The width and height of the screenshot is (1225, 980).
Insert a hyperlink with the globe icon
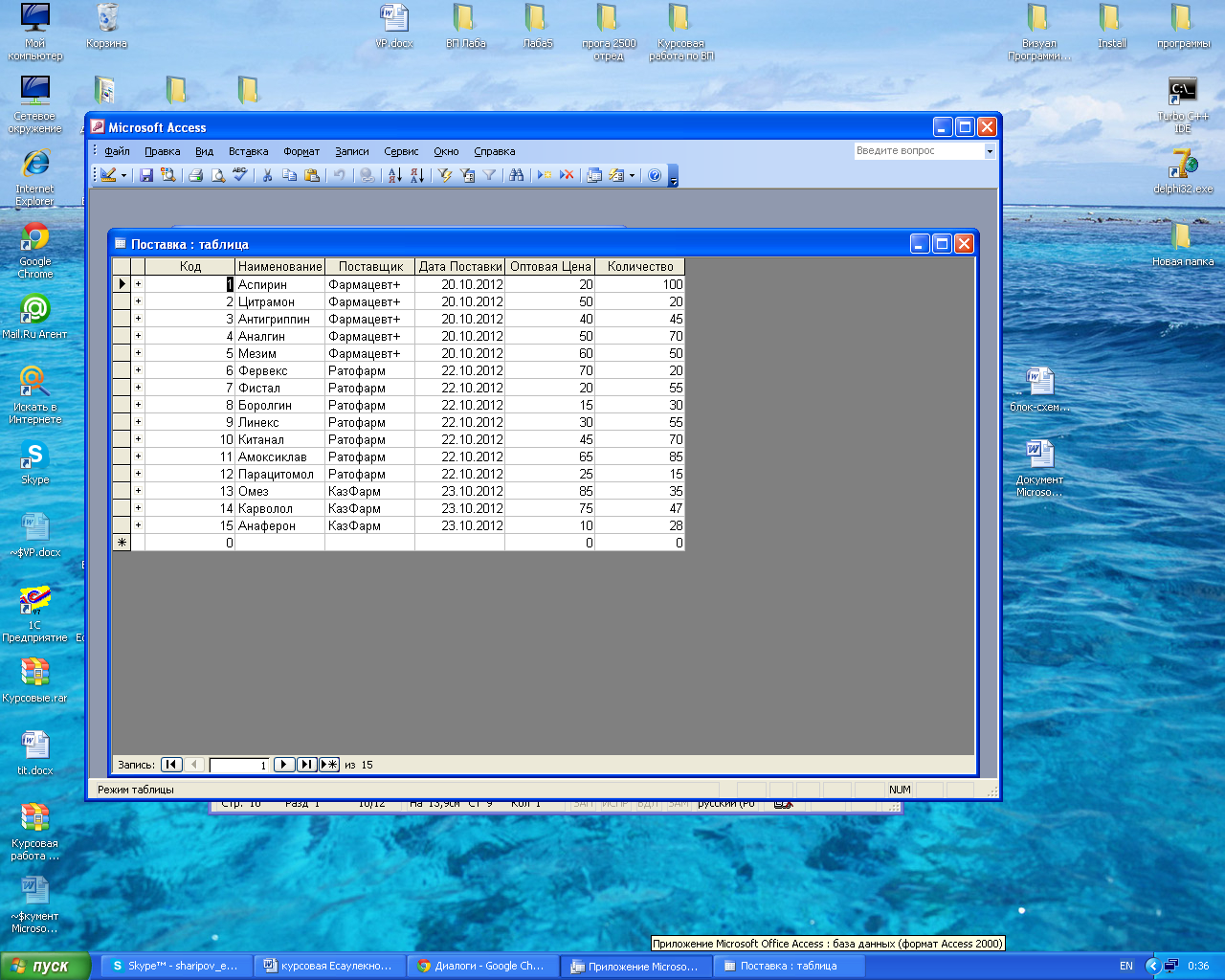pos(367,175)
